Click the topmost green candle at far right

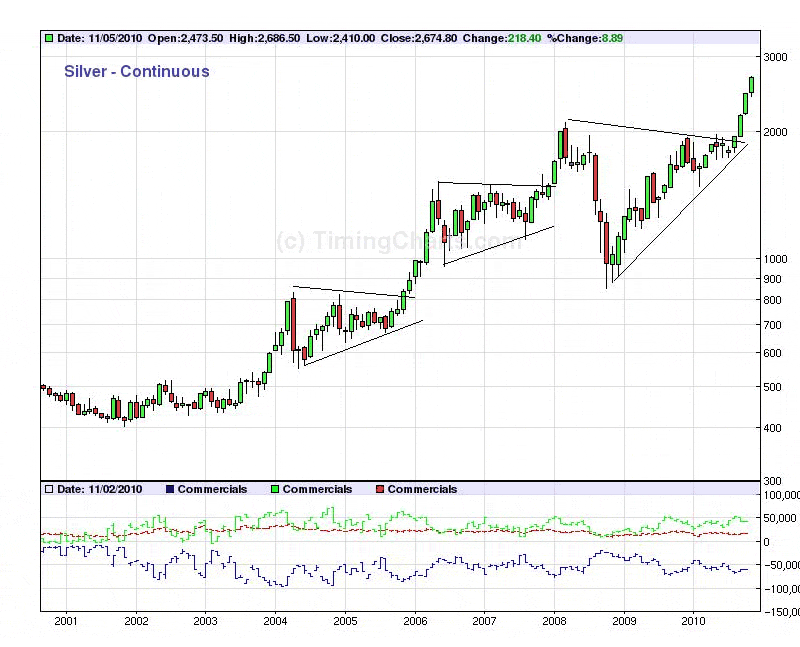pos(752,85)
